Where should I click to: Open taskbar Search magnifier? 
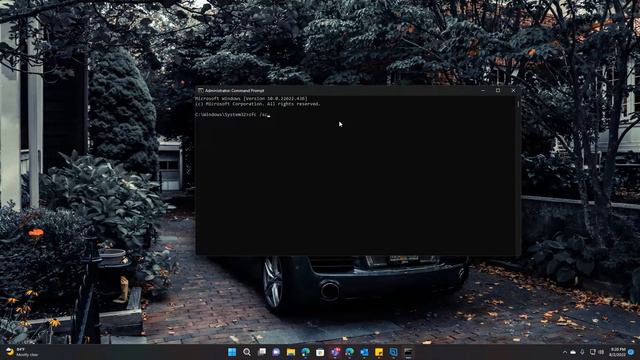tap(247, 352)
